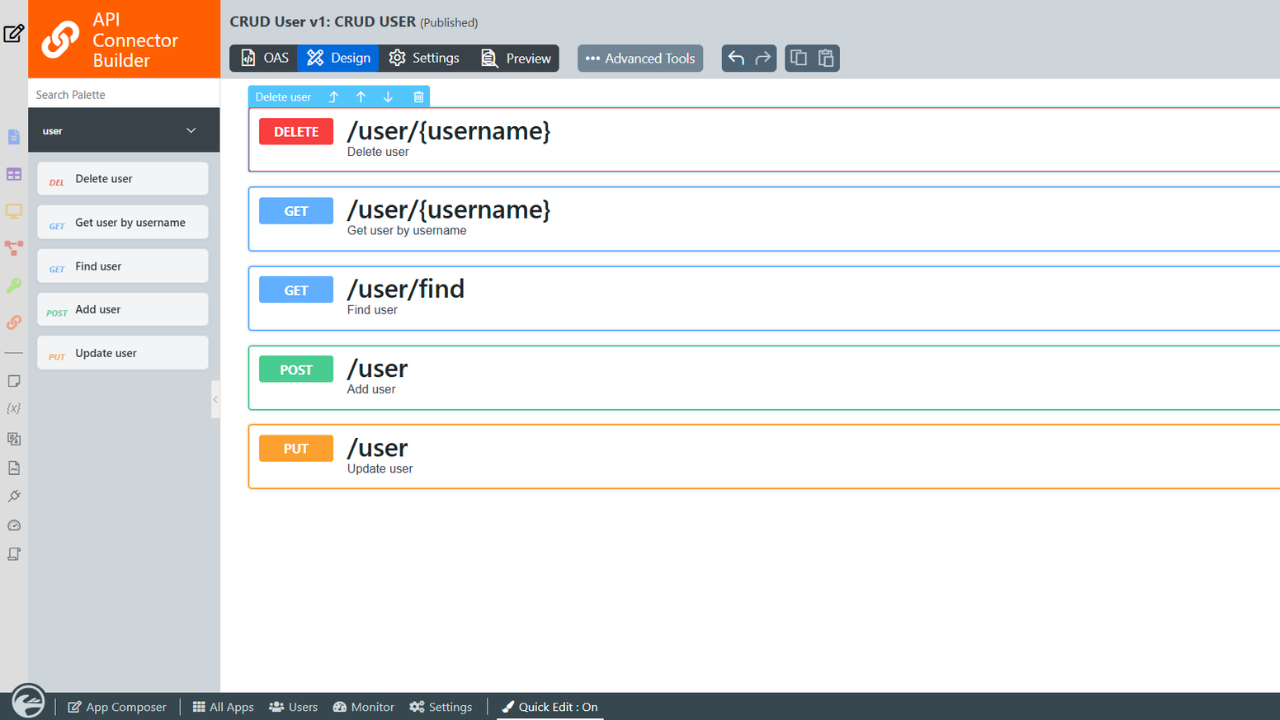The width and height of the screenshot is (1280, 720).
Task: Click the copy icon in toolbar
Action: (798, 58)
